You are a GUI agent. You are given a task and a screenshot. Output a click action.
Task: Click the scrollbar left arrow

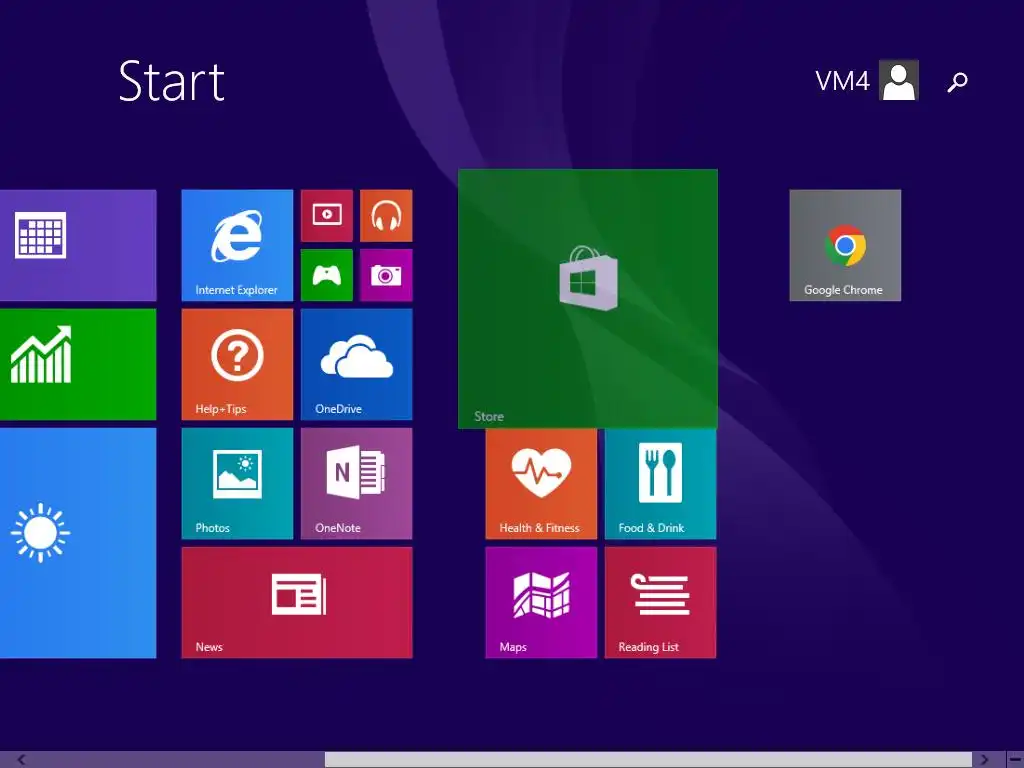click(x=21, y=760)
